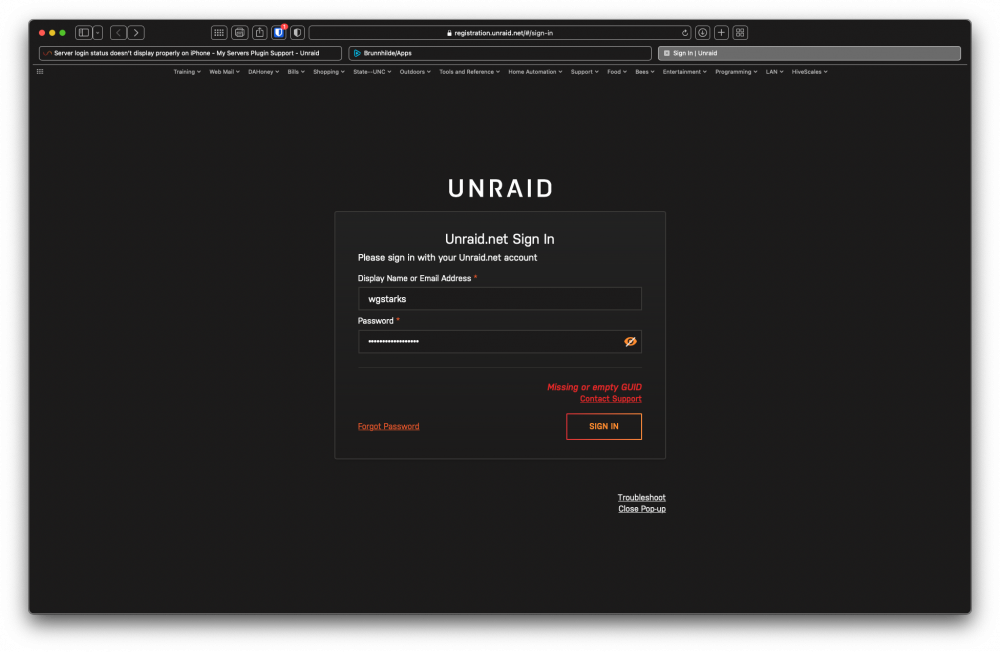Close the Safari window with red button
The width and height of the screenshot is (1000, 652).
42,33
